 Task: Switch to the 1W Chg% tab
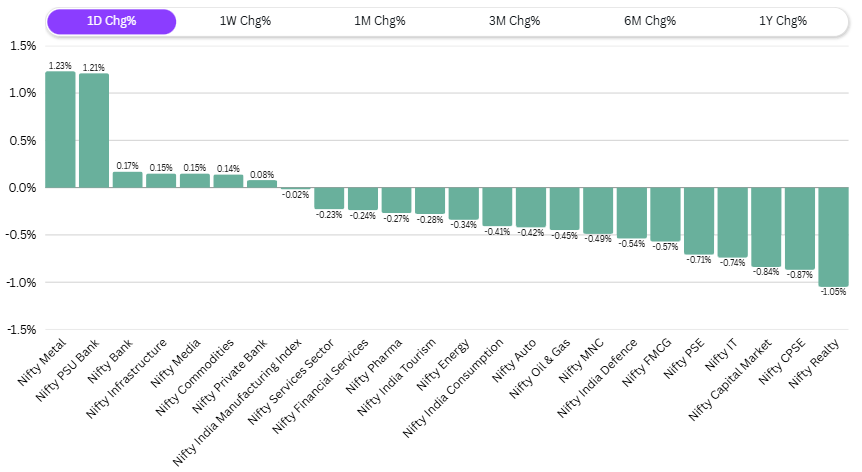pos(245,21)
